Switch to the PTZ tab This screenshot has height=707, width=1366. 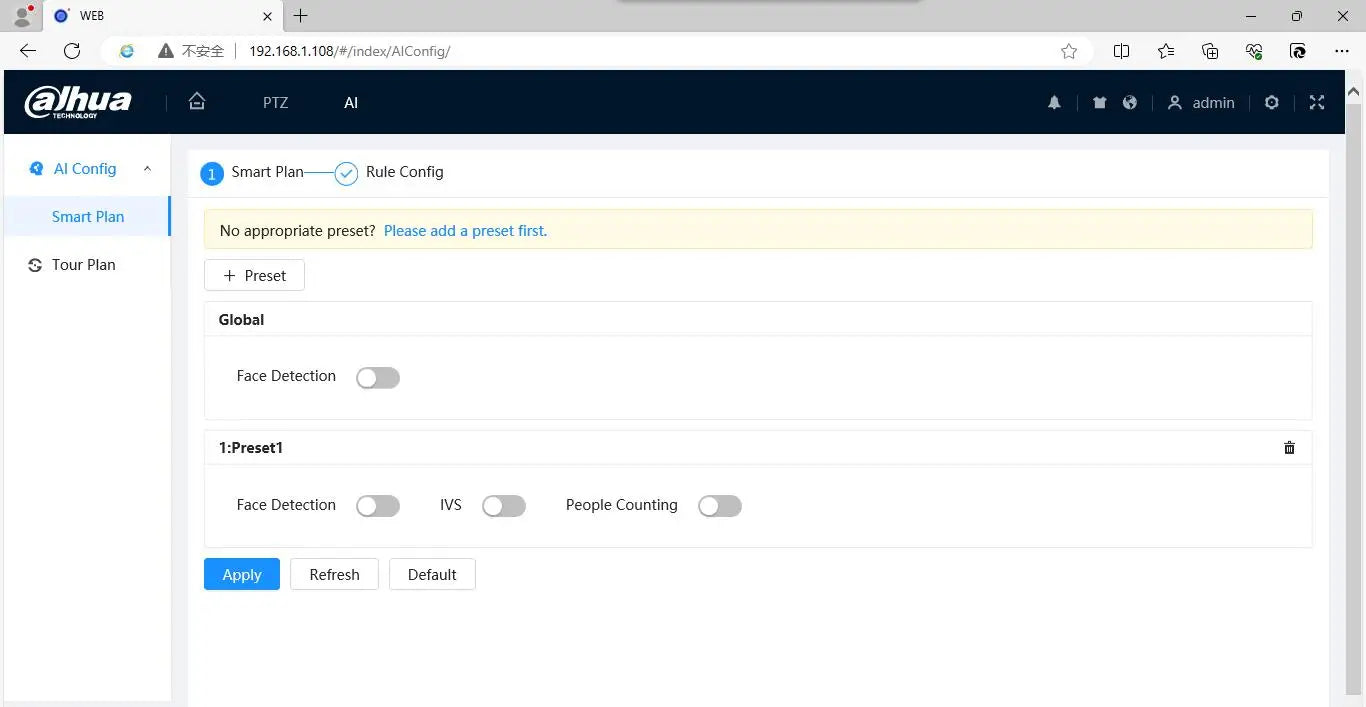(275, 103)
